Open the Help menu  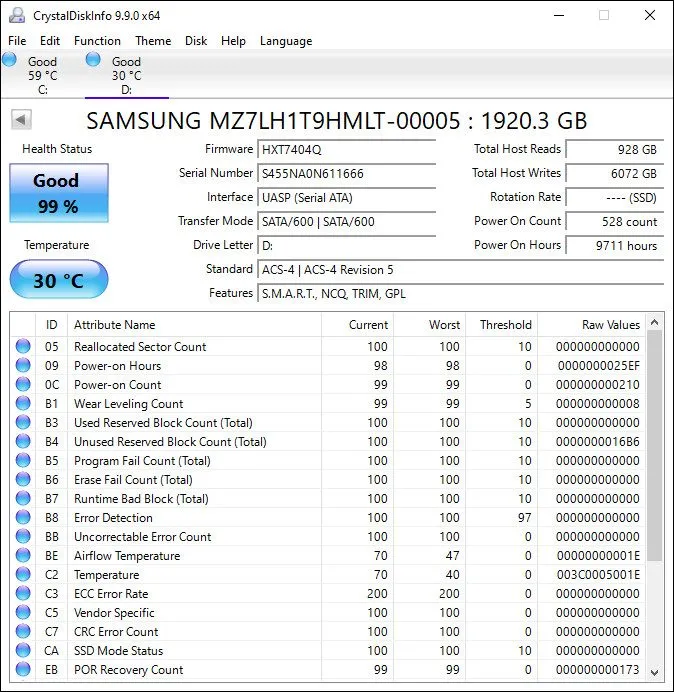click(x=233, y=41)
